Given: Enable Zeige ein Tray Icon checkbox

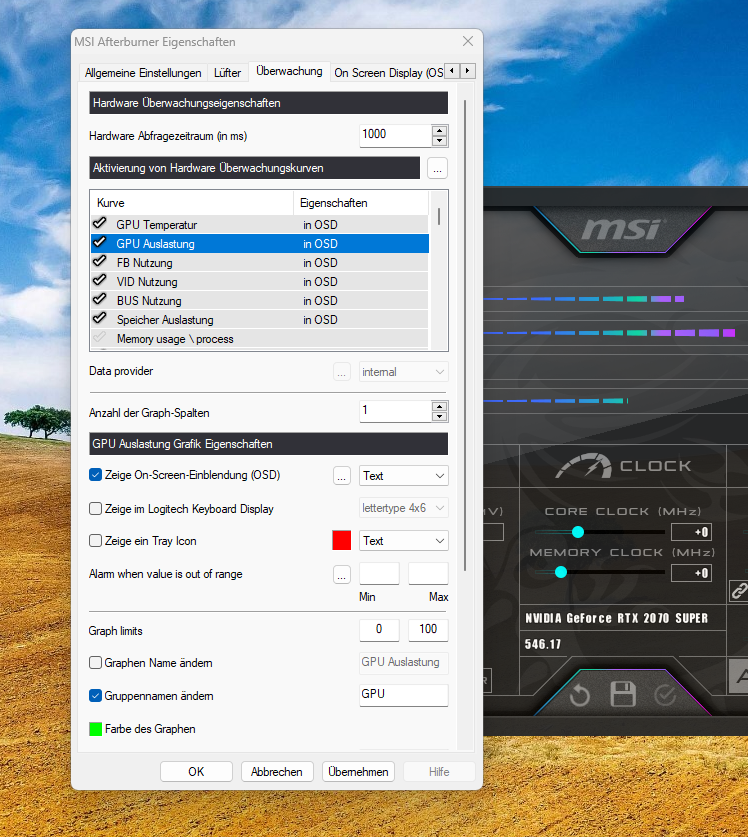Looking at the screenshot, I should coord(96,541).
